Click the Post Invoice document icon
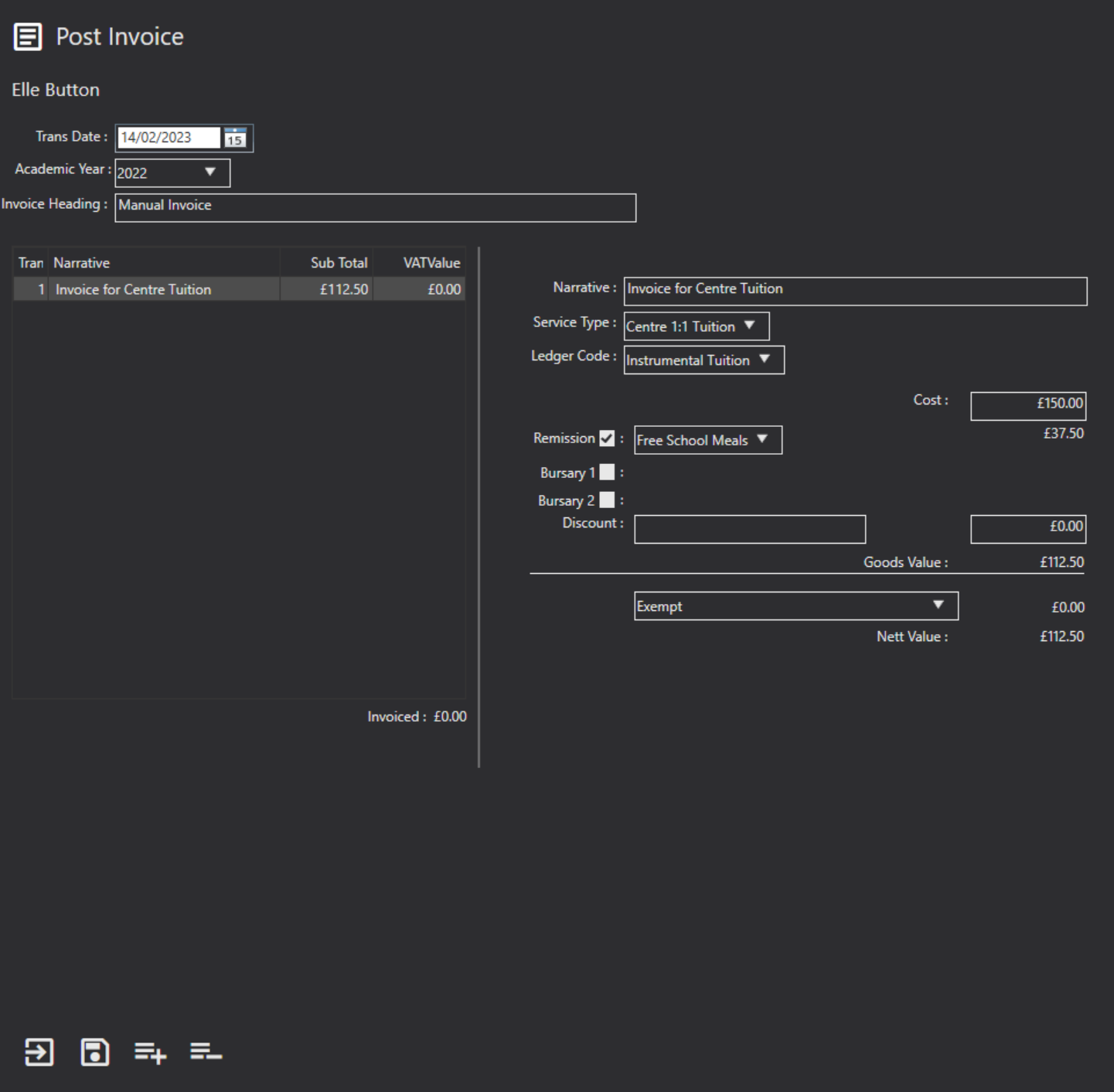 click(28, 36)
